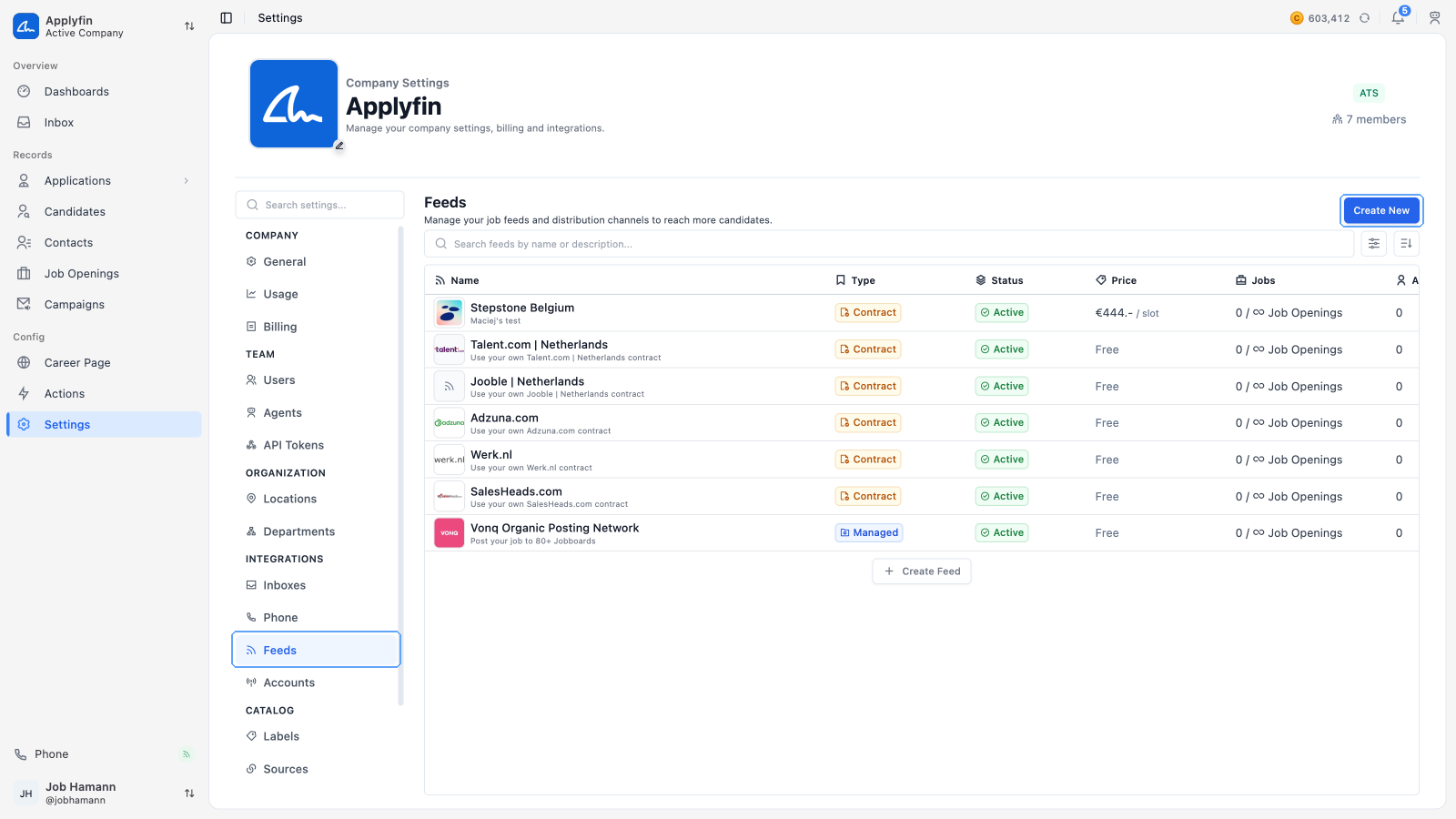1456x819 pixels.
Task: Open General company settings
Action: (316, 262)
